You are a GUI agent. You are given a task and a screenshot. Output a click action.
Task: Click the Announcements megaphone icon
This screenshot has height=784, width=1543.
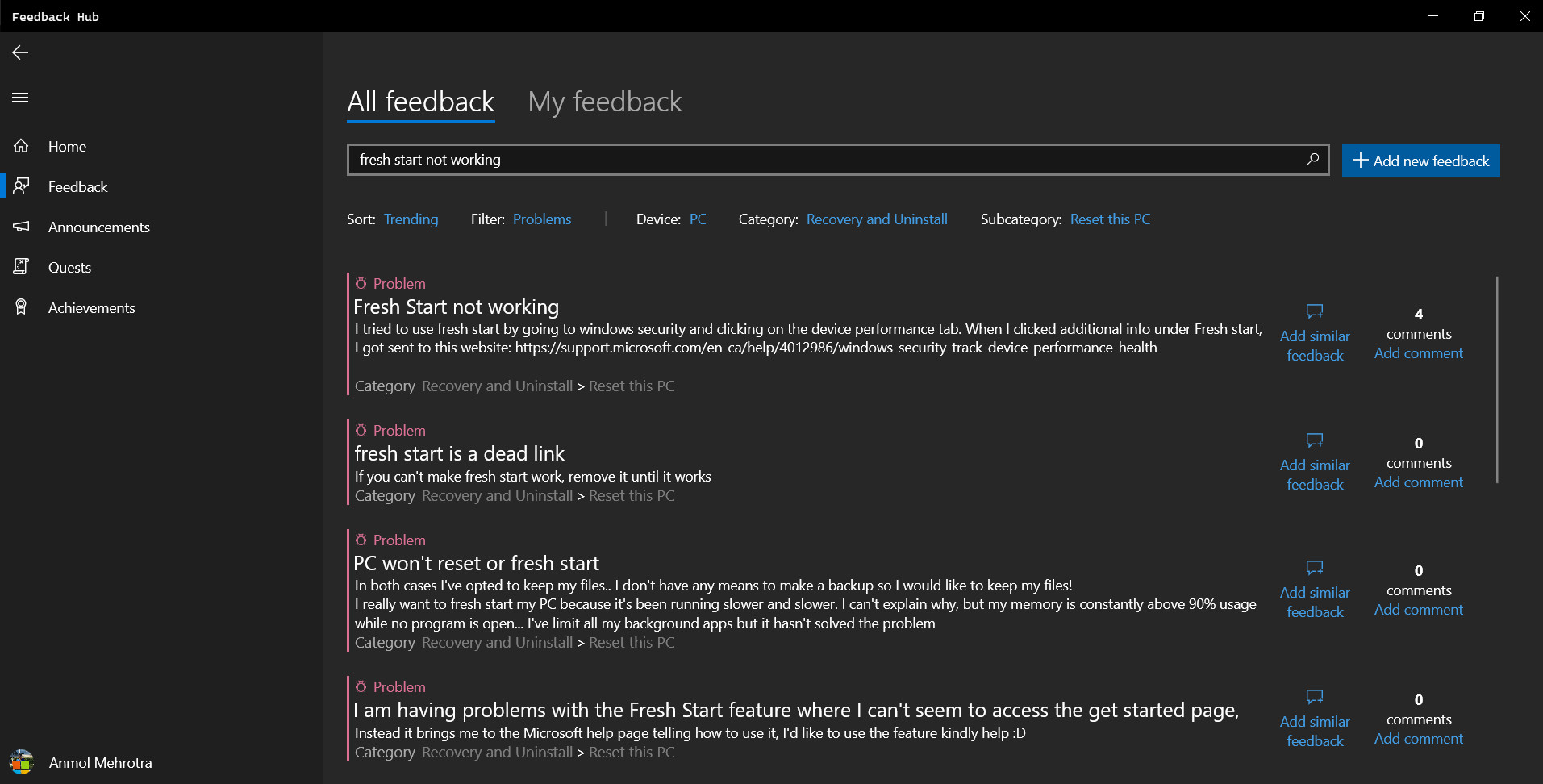(21, 227)
